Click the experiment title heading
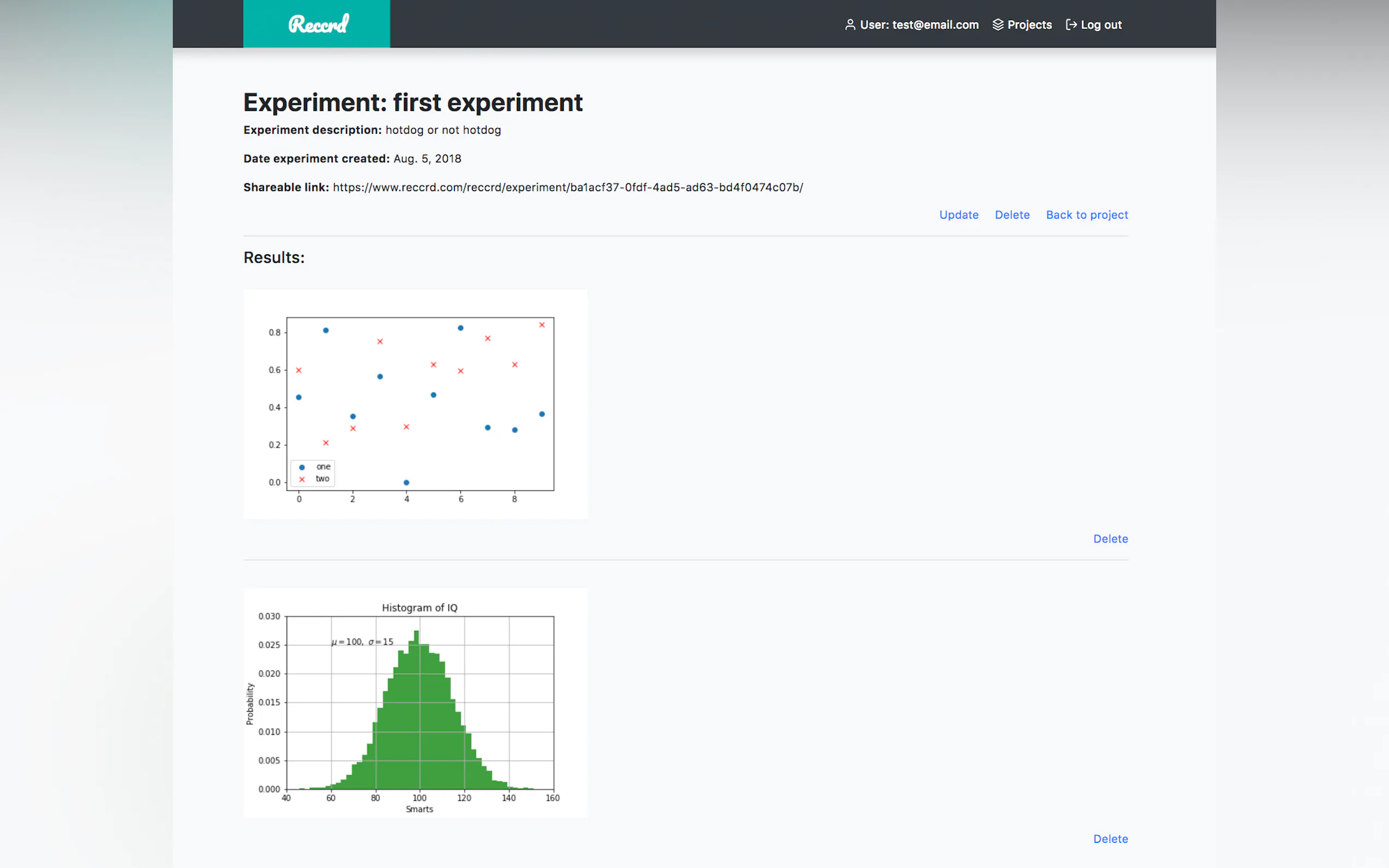This screenshot has height=868, width=1389. click(413, 103)
